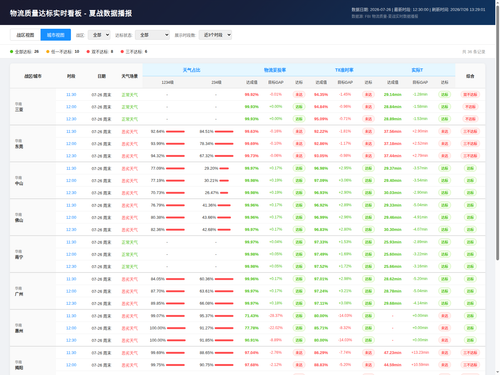Image resolution: width=500 pixels, height=375 pixels.
Task: Click the 92.64% weather bar in 东莞 11:30 row
Action: (x=175, y=132)
